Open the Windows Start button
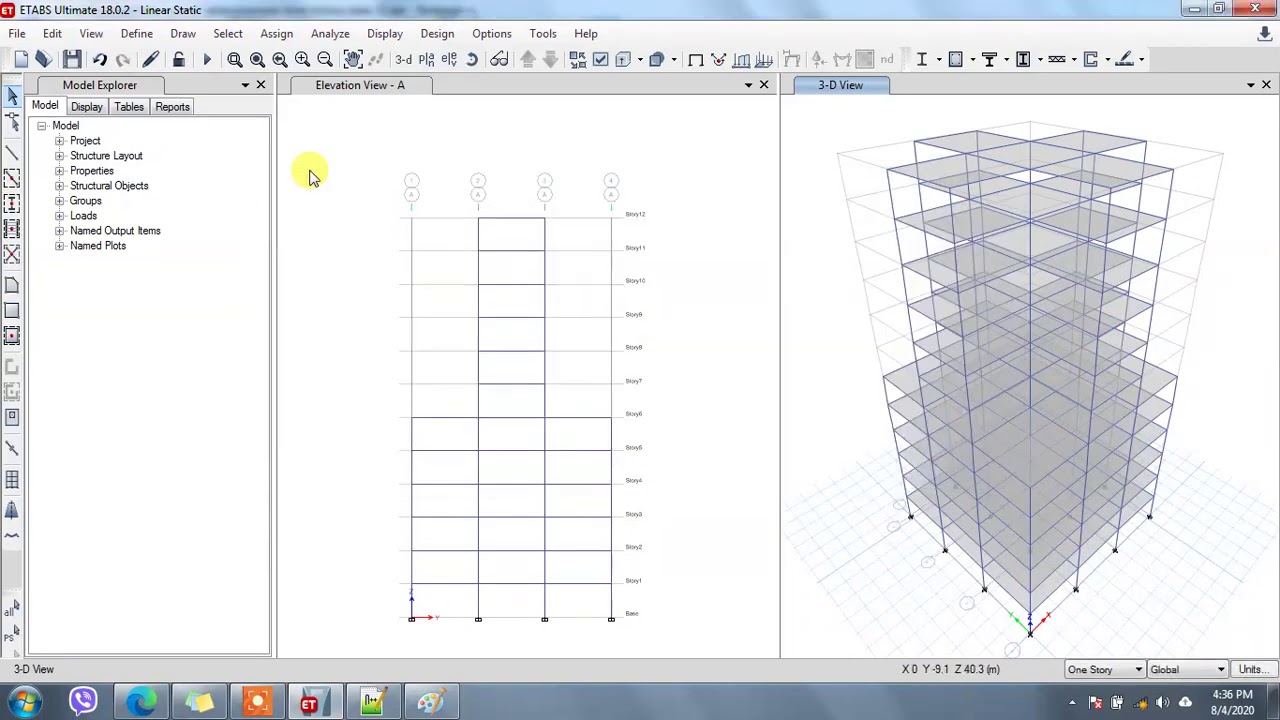 click(24, 702)
